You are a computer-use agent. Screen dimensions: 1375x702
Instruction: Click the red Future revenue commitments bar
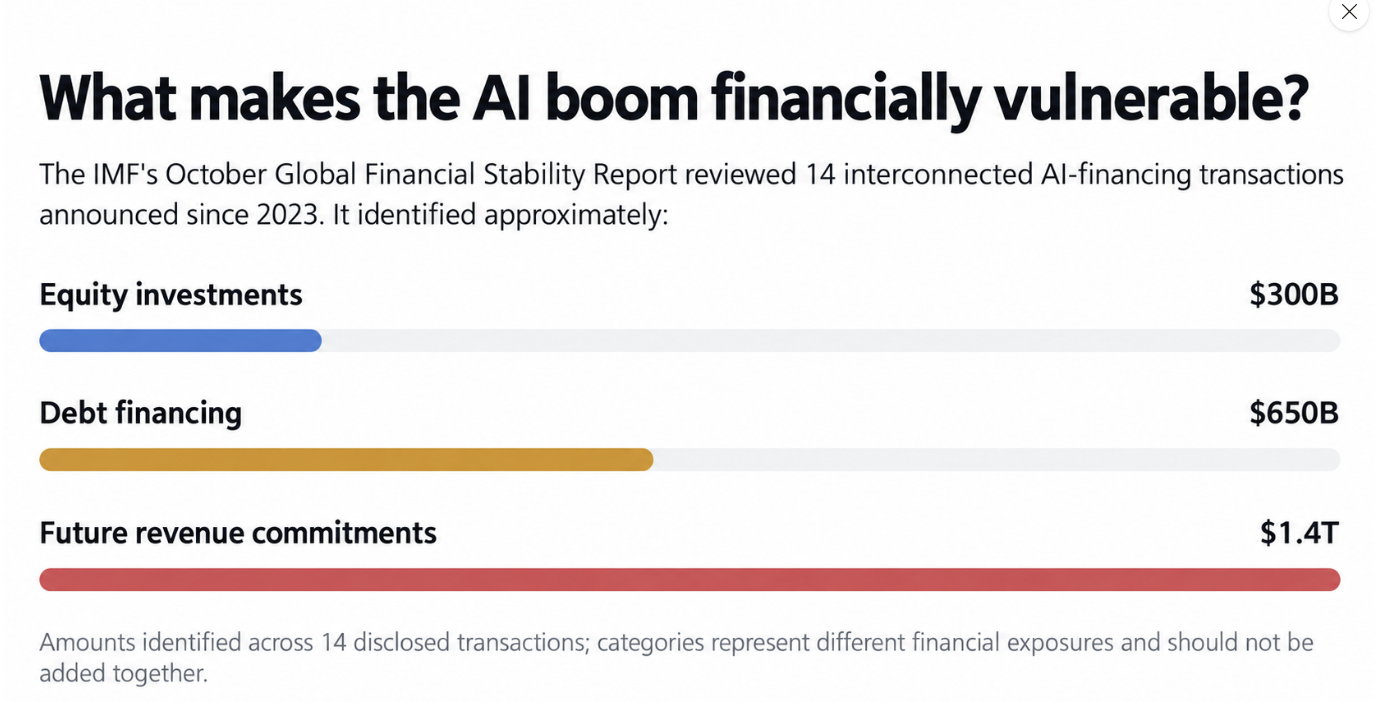click(690, 580)
